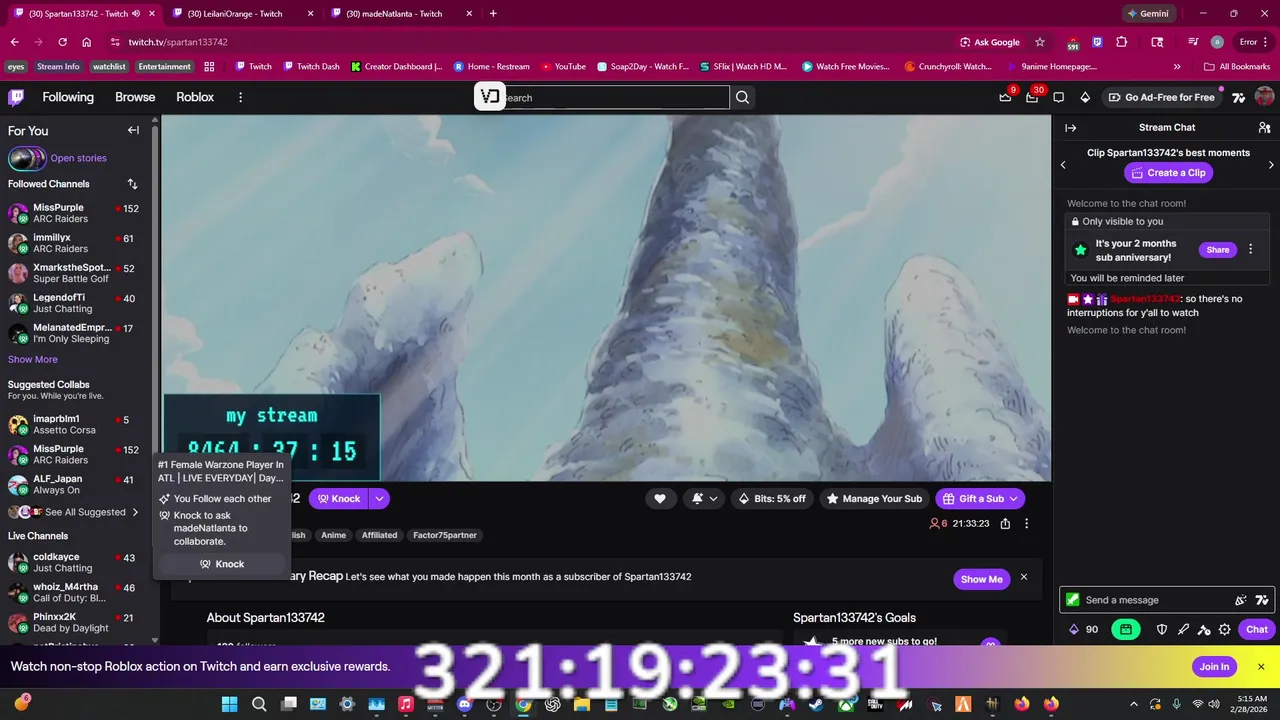The height and width of the screenshot is (720, 1280).
Task: Click Manage Your Sub button
Action: pos(874,499)
